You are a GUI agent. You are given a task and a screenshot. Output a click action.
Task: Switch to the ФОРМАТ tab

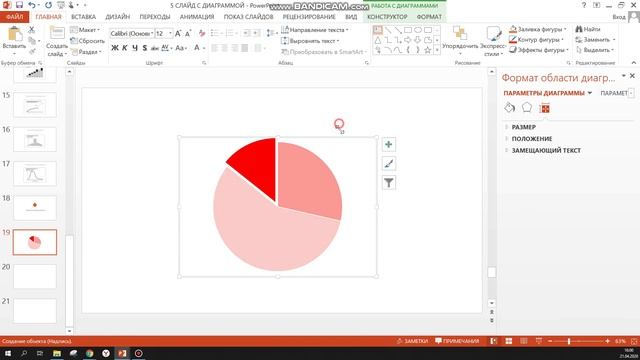pyautogui.click(x=429, y=17)
